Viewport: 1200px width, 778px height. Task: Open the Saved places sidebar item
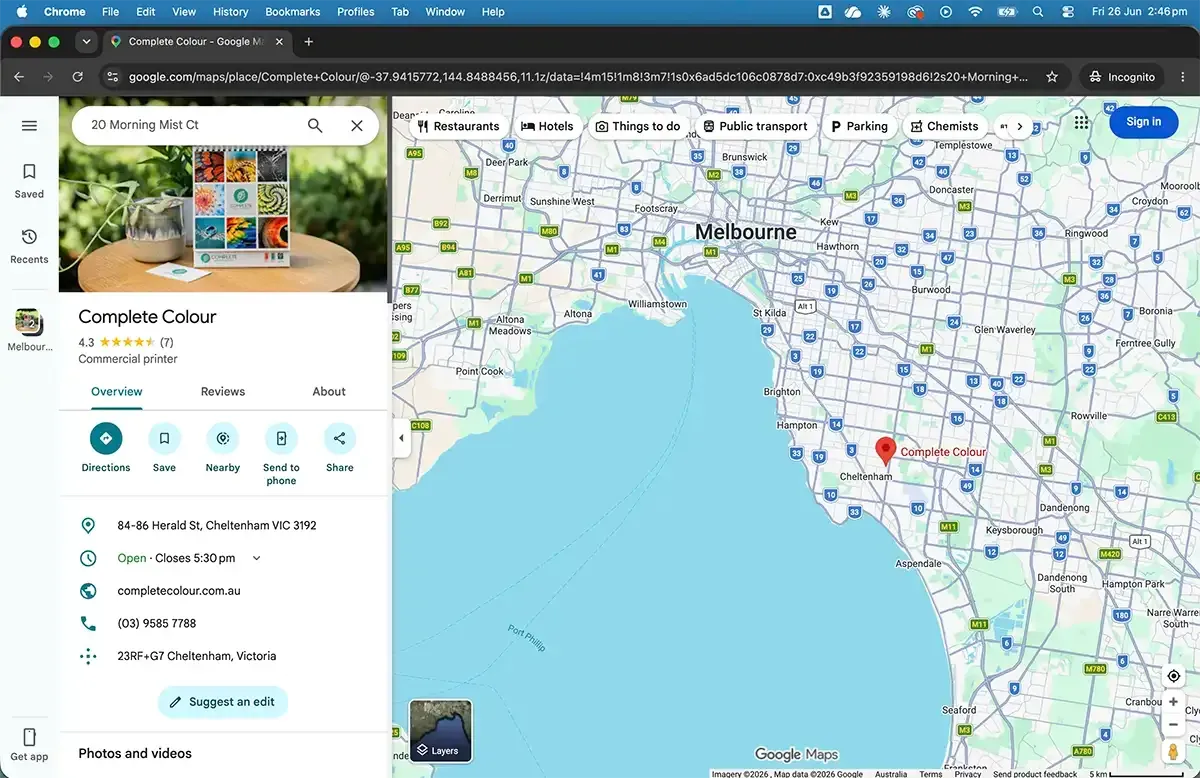point(29,181)
